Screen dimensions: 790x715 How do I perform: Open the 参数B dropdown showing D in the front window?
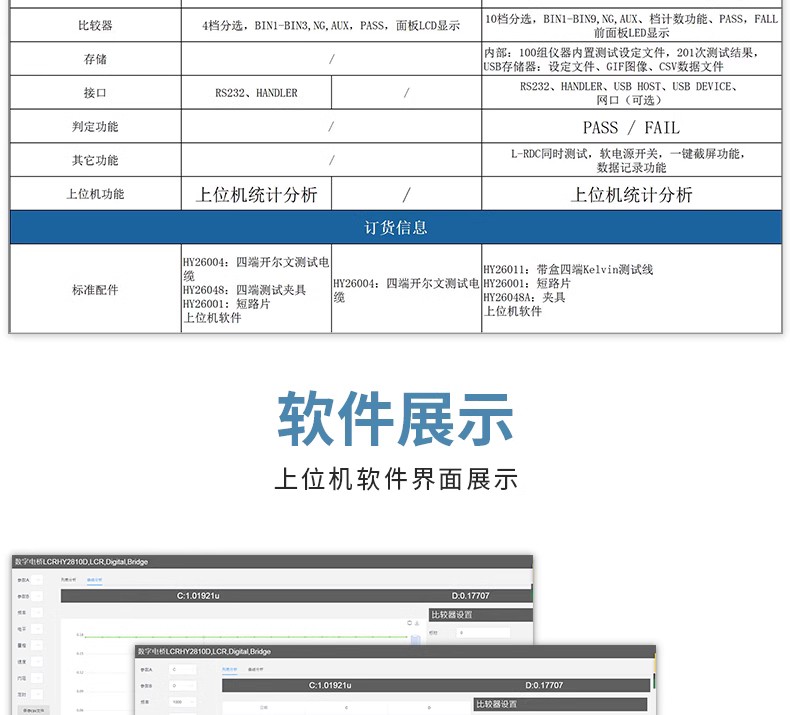[x=182, y=686]
